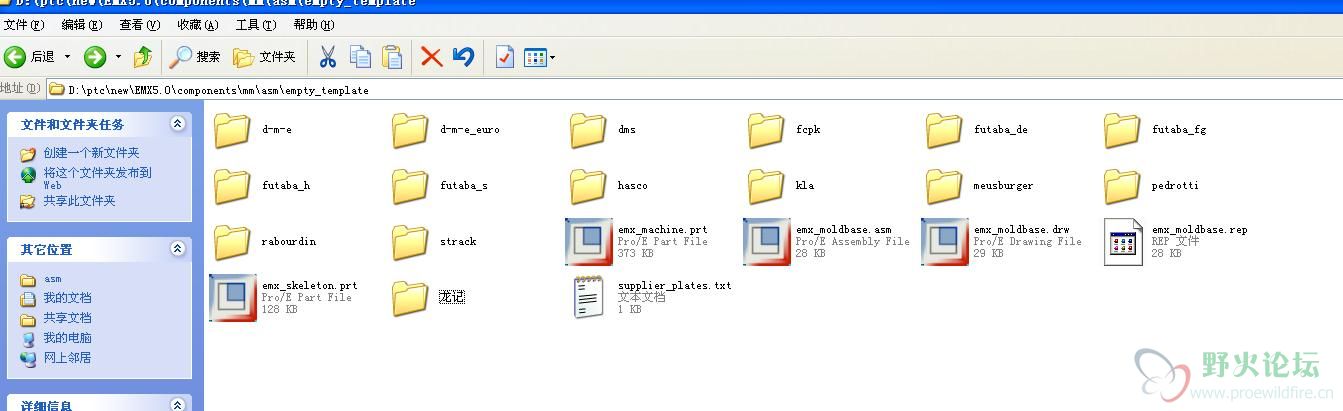Open the asm folder link in sidebar

click(x=52, y=279)
